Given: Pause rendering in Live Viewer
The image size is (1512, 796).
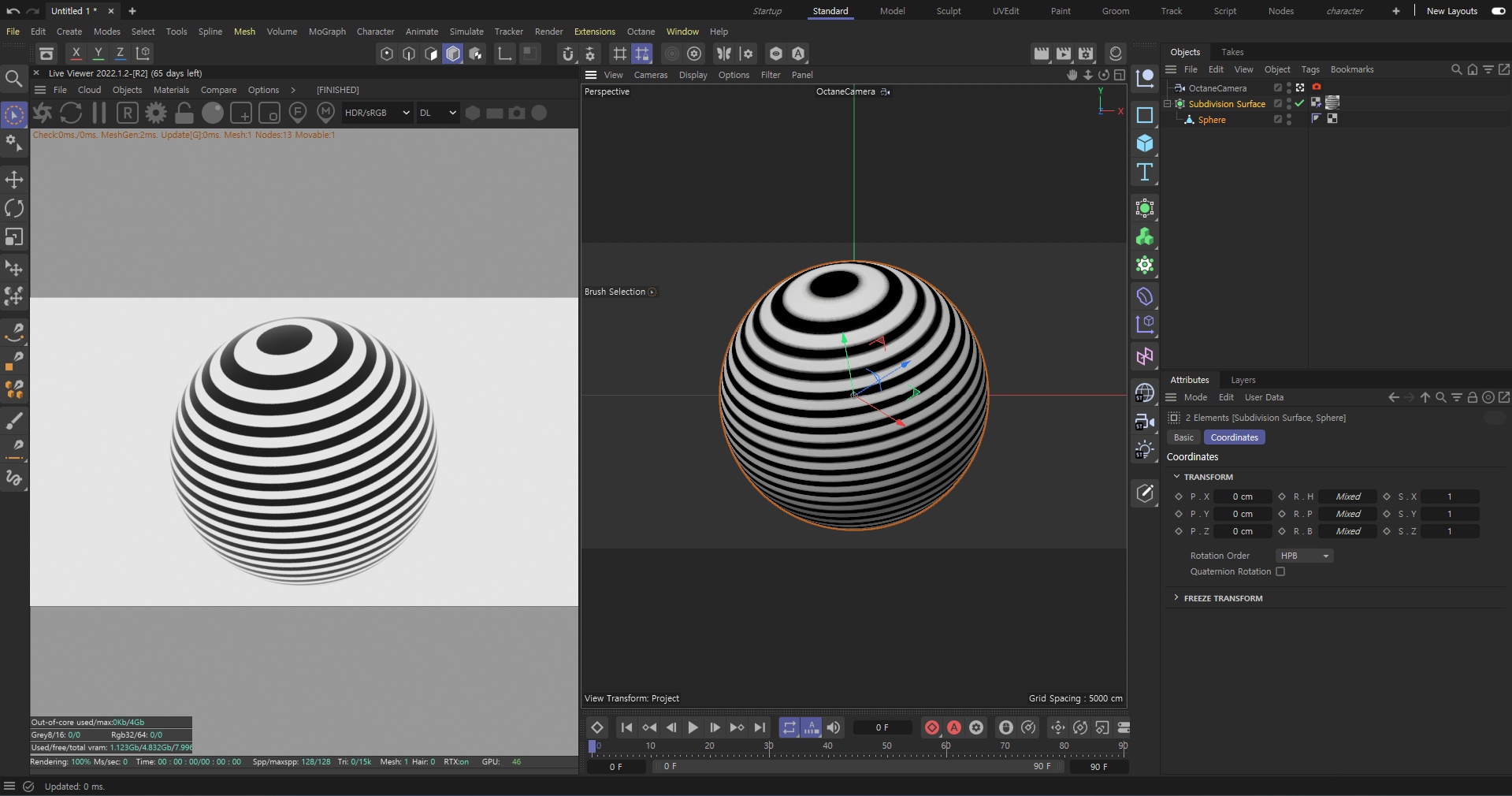Looking at the screenshot, I should (99, 113).
